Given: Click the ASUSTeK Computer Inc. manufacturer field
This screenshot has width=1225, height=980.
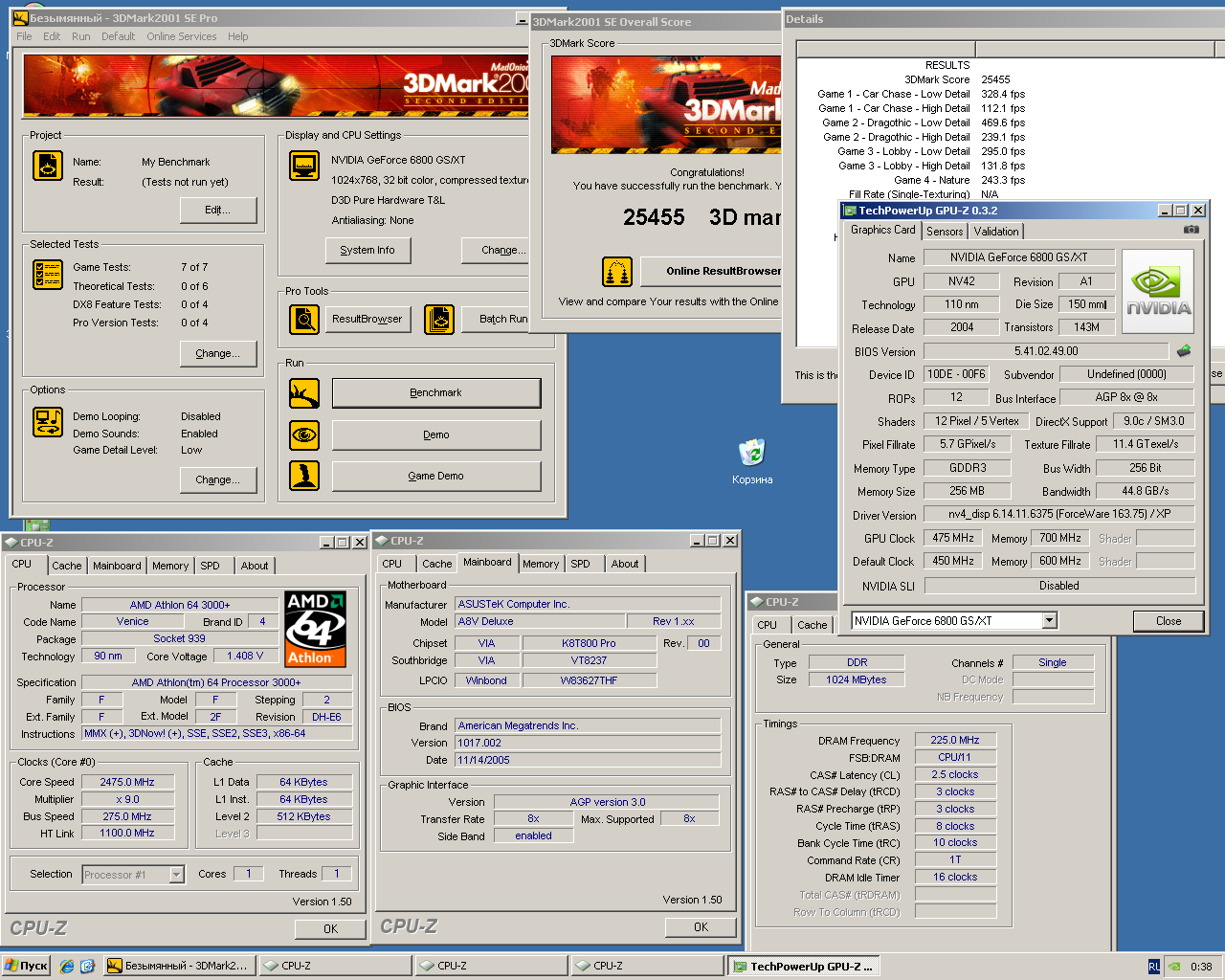Looking at the screenshot, I should click(x=588, y=605).
